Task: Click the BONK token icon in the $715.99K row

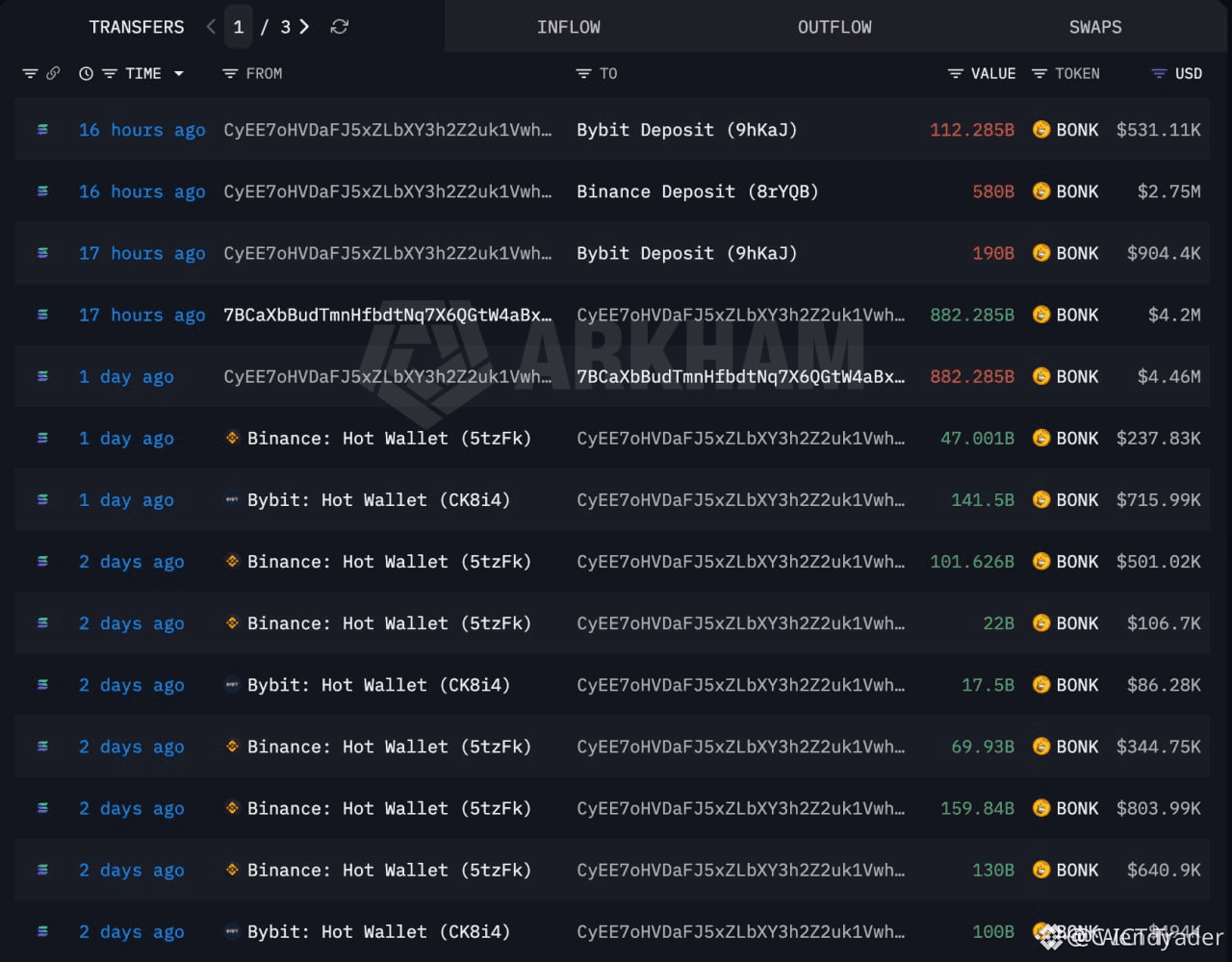Action: click(x=1040, y=499)
